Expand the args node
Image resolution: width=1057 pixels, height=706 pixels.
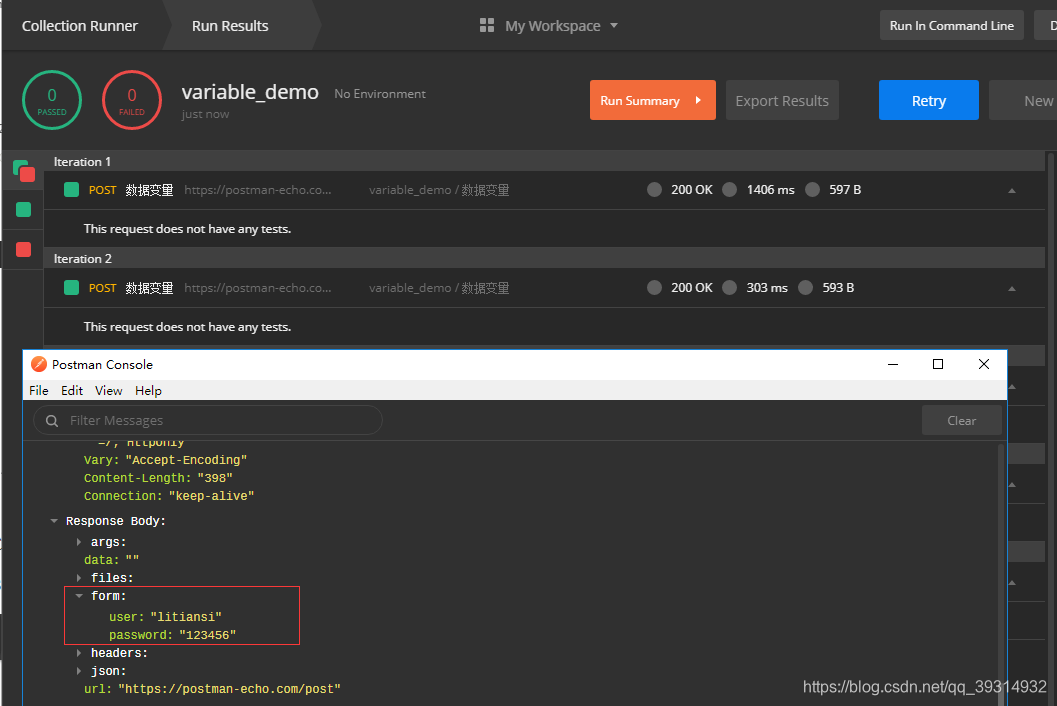pos(79,541)
